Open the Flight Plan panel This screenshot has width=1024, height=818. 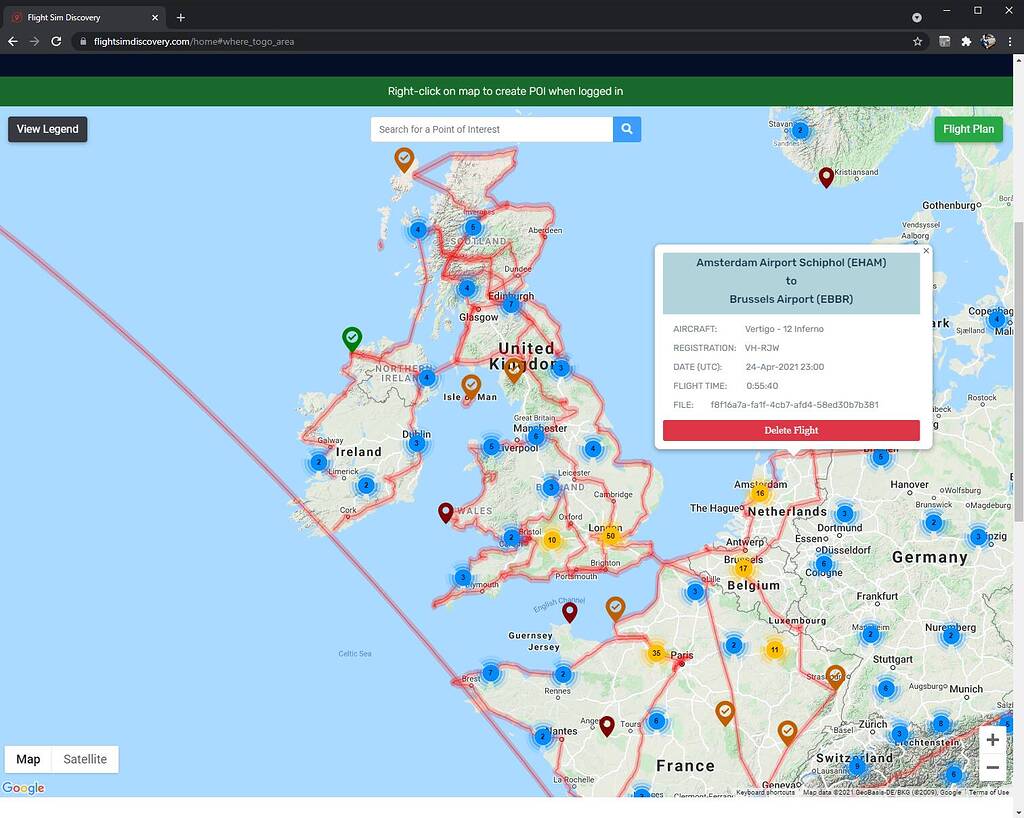tap(968, 129)
